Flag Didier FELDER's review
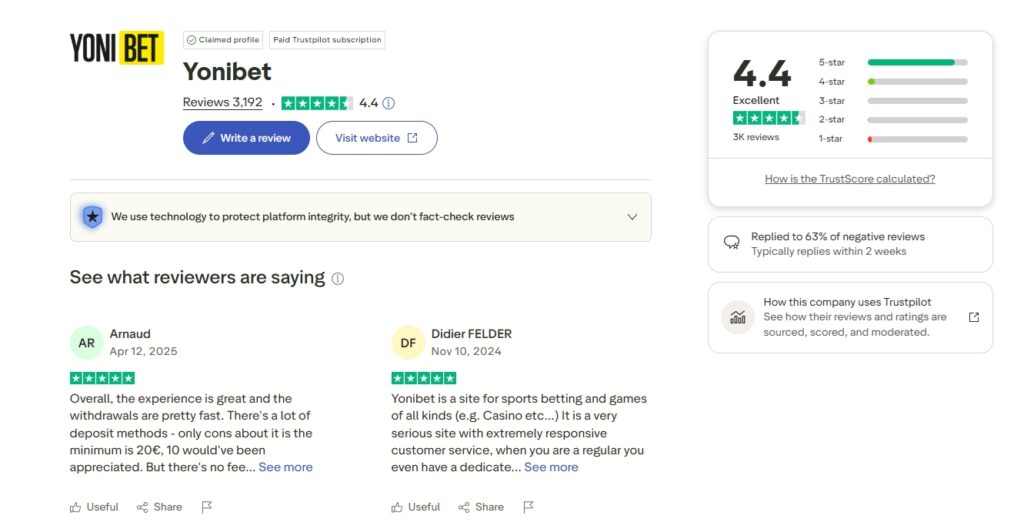 coord(529,507)
